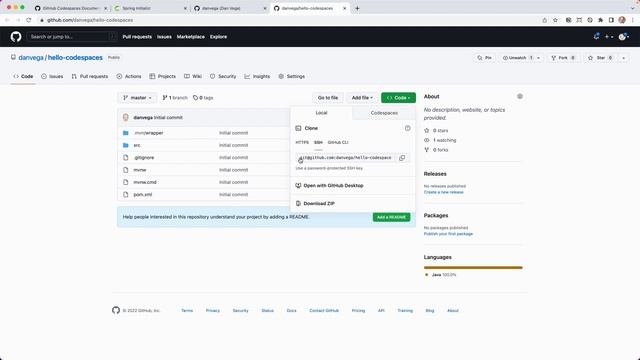Click the danvega owner link in heading

click(31, 58)
